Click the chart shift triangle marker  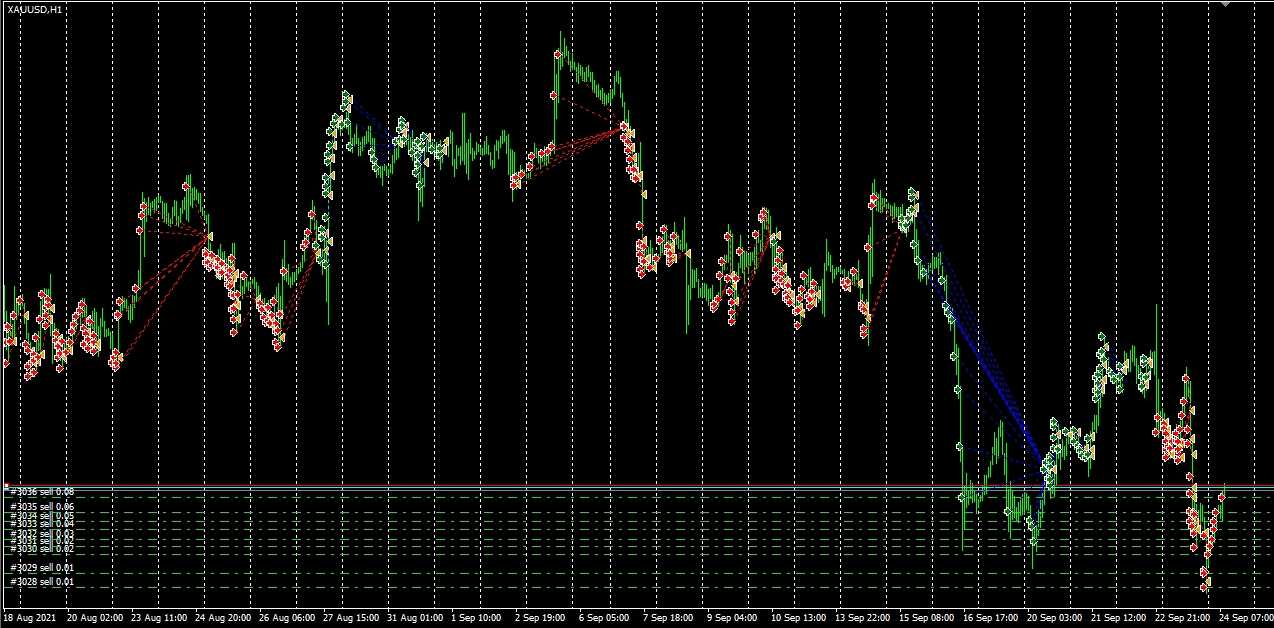(x=1226, y=5)
